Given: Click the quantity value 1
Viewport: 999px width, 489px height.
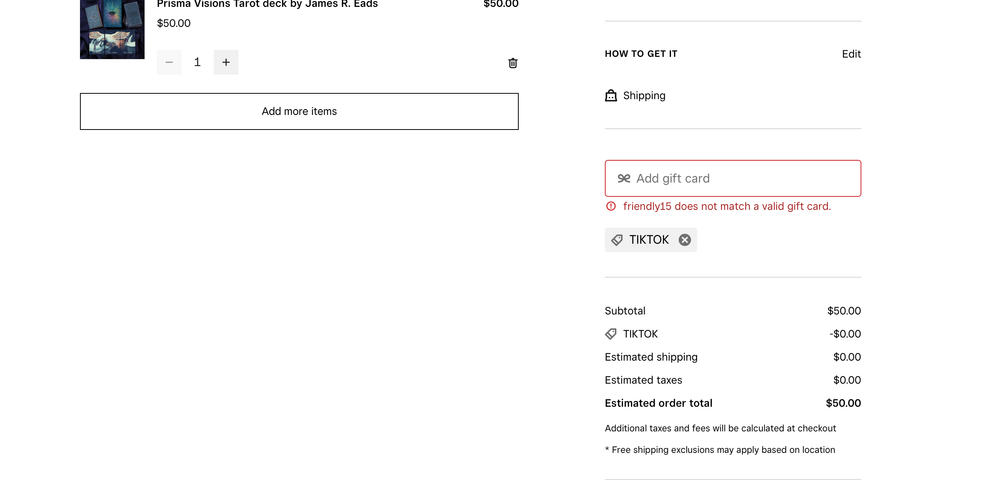Looking at the screenshot, I should pos(197,63).
